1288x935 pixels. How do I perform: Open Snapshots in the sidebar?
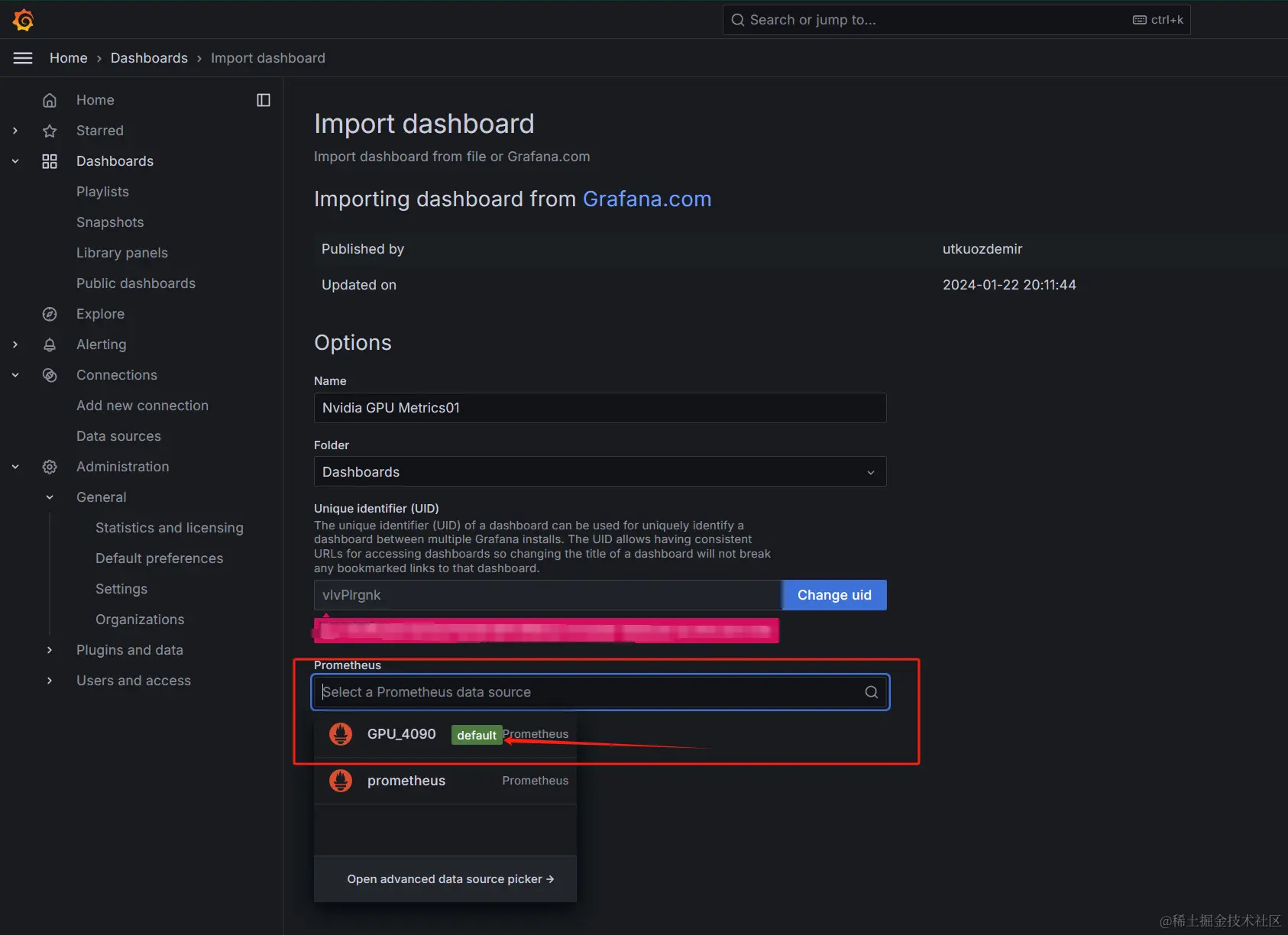[110, 222]
